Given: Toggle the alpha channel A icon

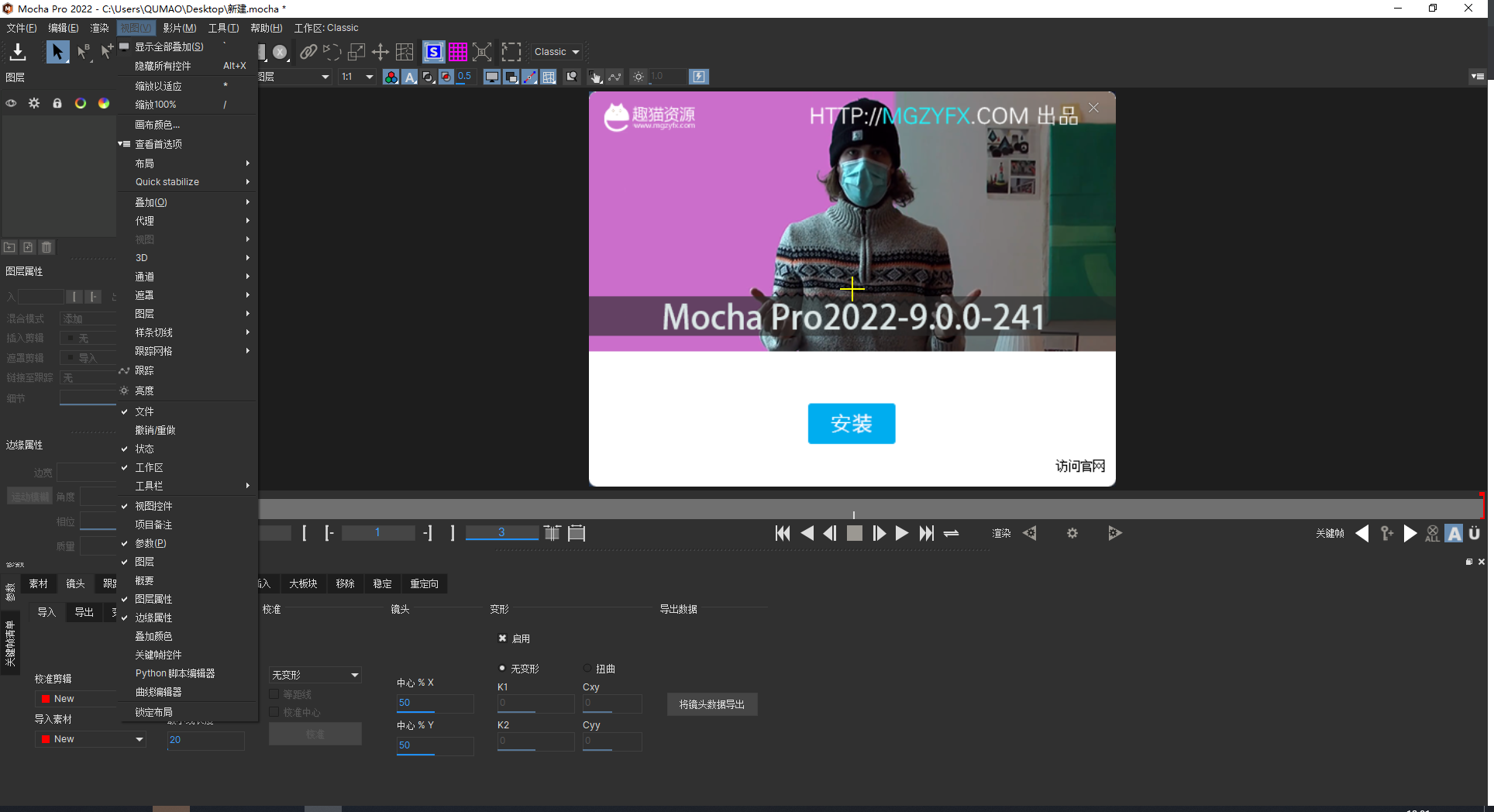Looking at the screenshot, I should tap(410, 77).
